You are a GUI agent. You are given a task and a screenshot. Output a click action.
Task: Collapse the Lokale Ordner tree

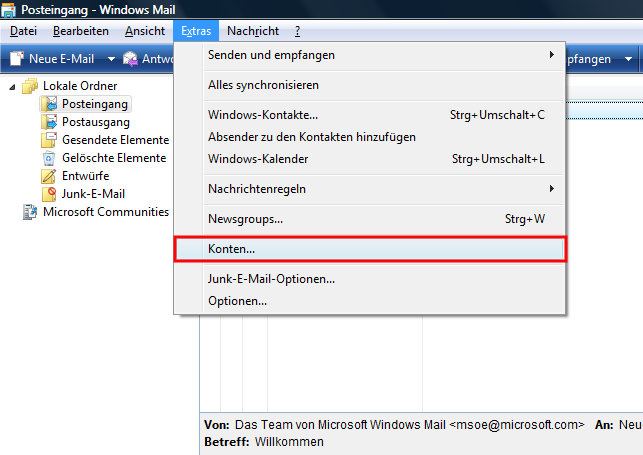coord(13,87)
